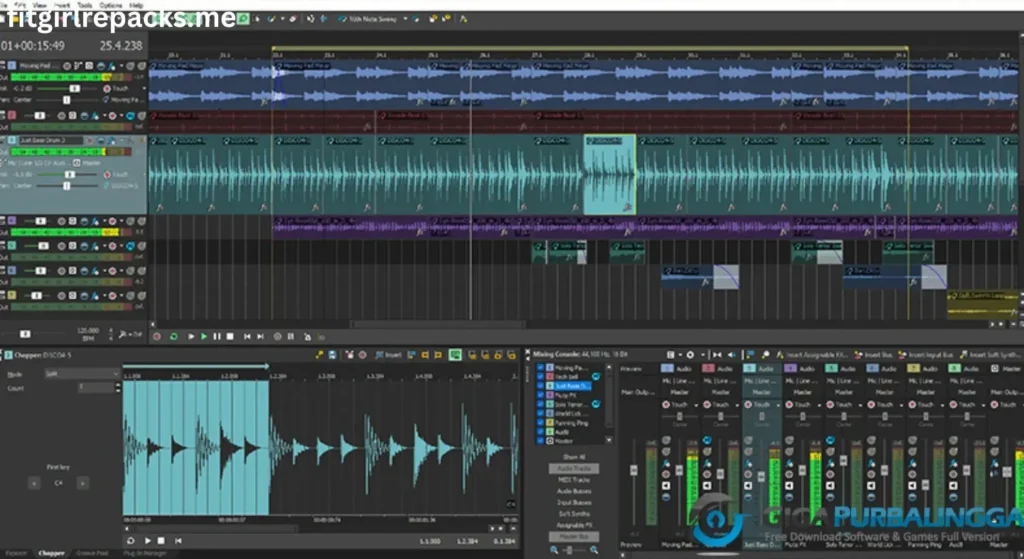Toggle the Solo Tenor checkbox in channel list

[x=540, y=404]
